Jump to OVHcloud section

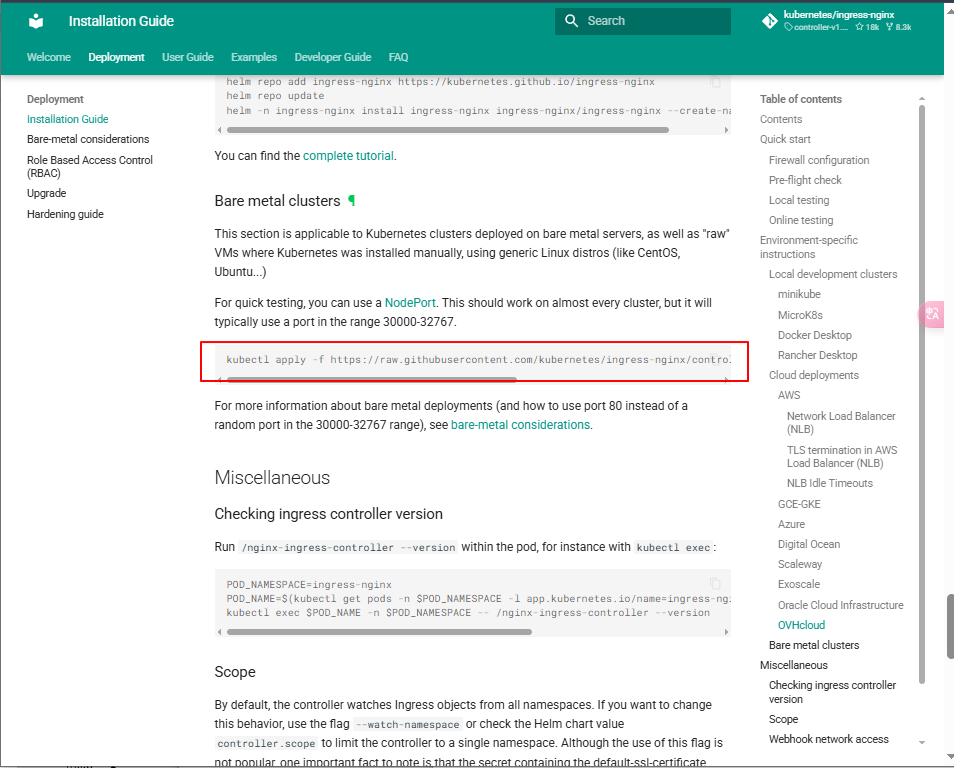(x=801, y=625)
